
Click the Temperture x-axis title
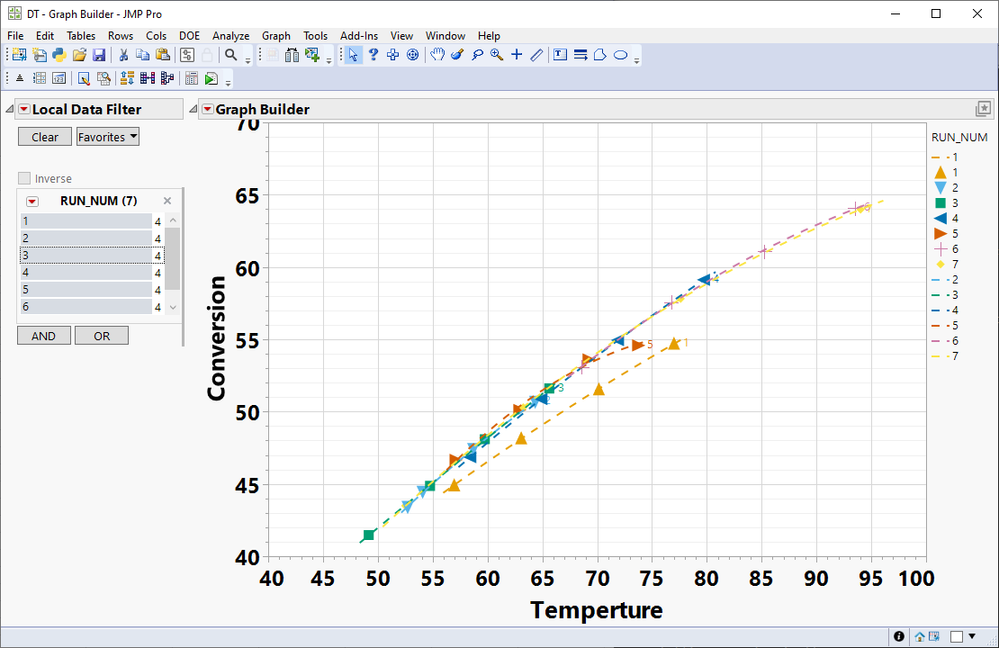[x=596, y=610]
